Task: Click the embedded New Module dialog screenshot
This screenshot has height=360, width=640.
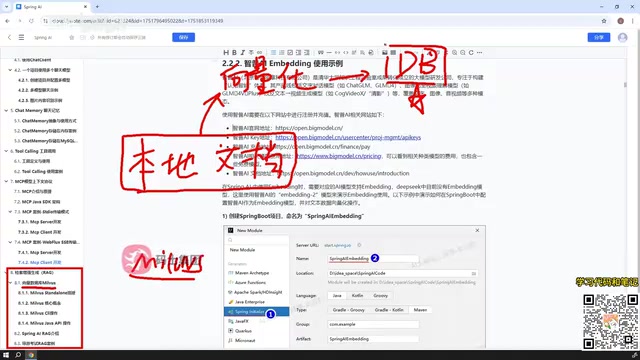Action: coord(354,287)
